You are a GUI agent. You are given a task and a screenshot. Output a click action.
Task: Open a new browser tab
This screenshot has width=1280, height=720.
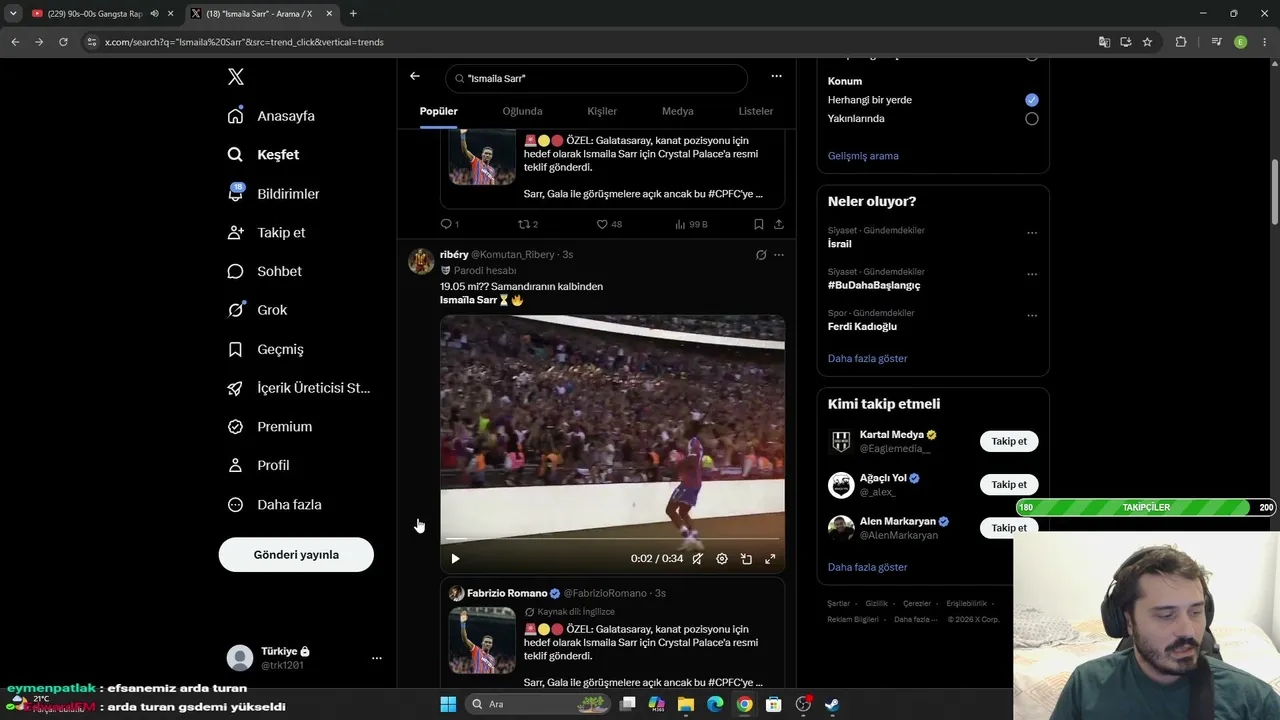pos(353,14)
